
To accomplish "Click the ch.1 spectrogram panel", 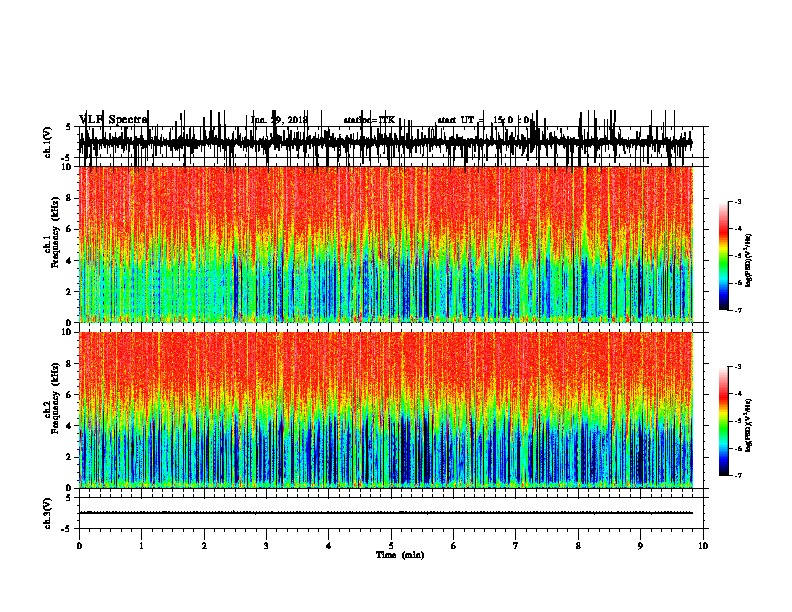I will (x=386, y=244).
